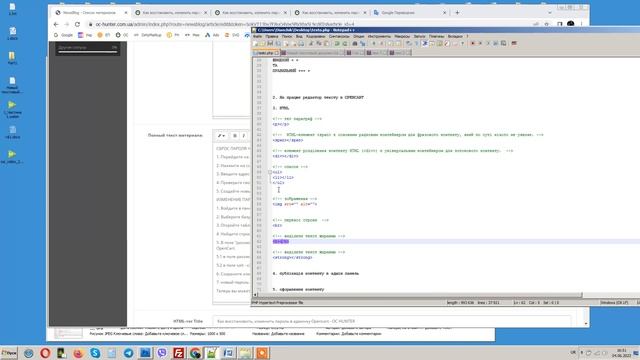This screenshot has height=360, width=640.
Task: Open the Chrome three-dot menu
Action: pyautogui.click(x=582, y=24)
